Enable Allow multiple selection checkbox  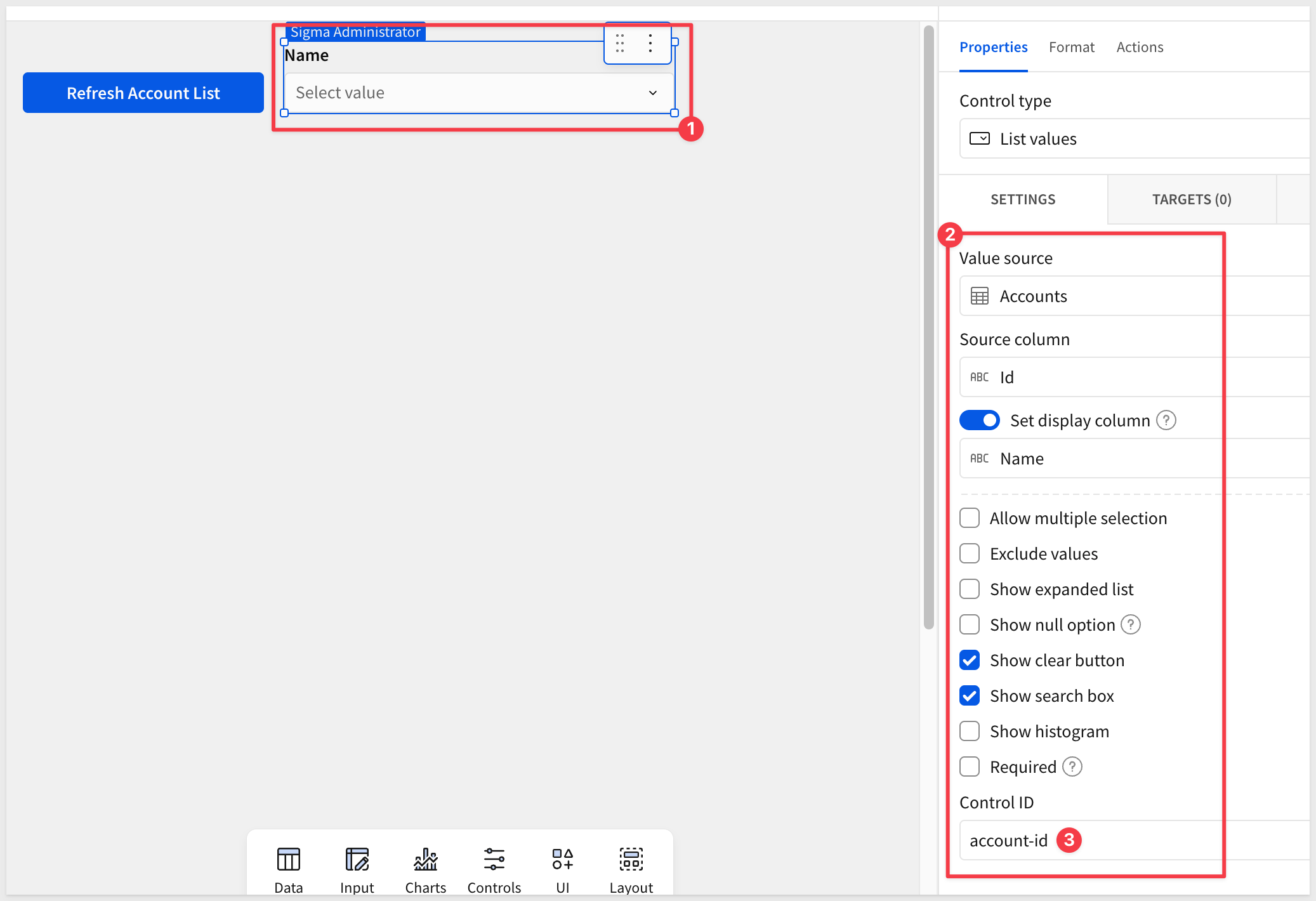coord(970,518)
